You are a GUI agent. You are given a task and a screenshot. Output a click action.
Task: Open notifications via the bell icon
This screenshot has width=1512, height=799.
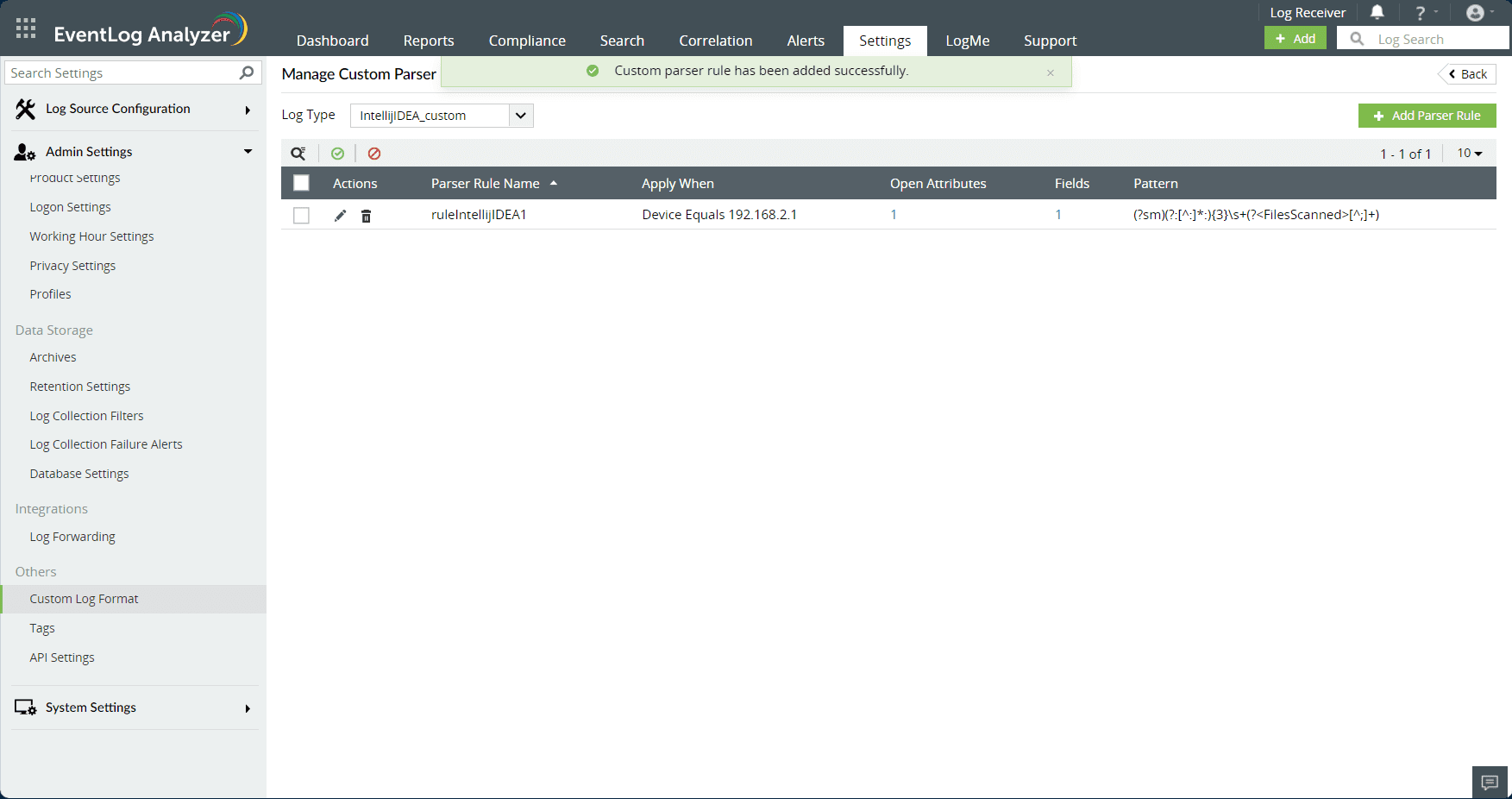1377,12
